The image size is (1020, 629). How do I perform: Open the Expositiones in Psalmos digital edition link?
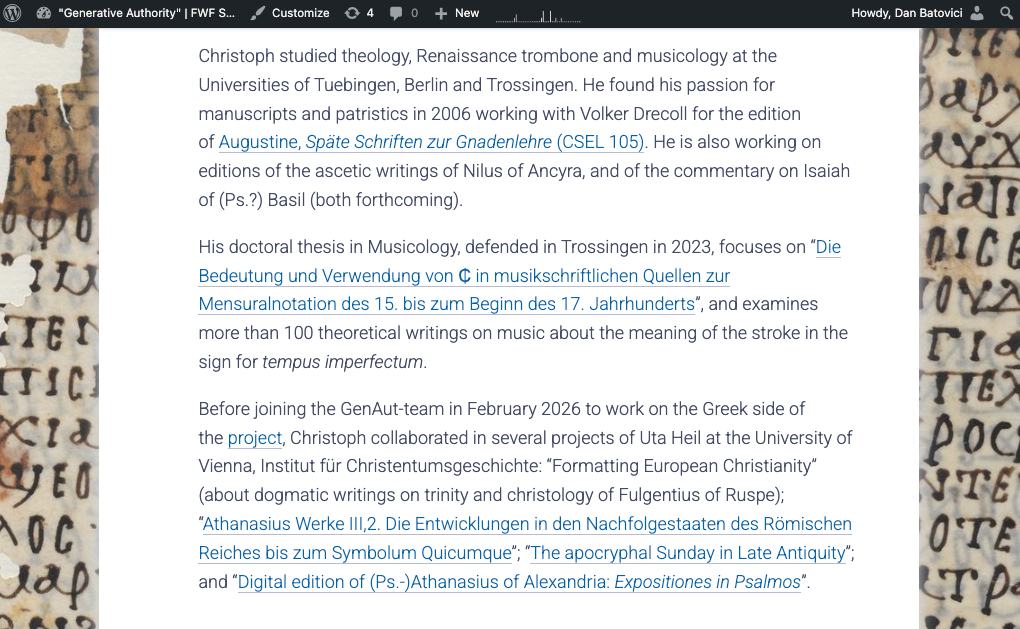tap(520, 582)
